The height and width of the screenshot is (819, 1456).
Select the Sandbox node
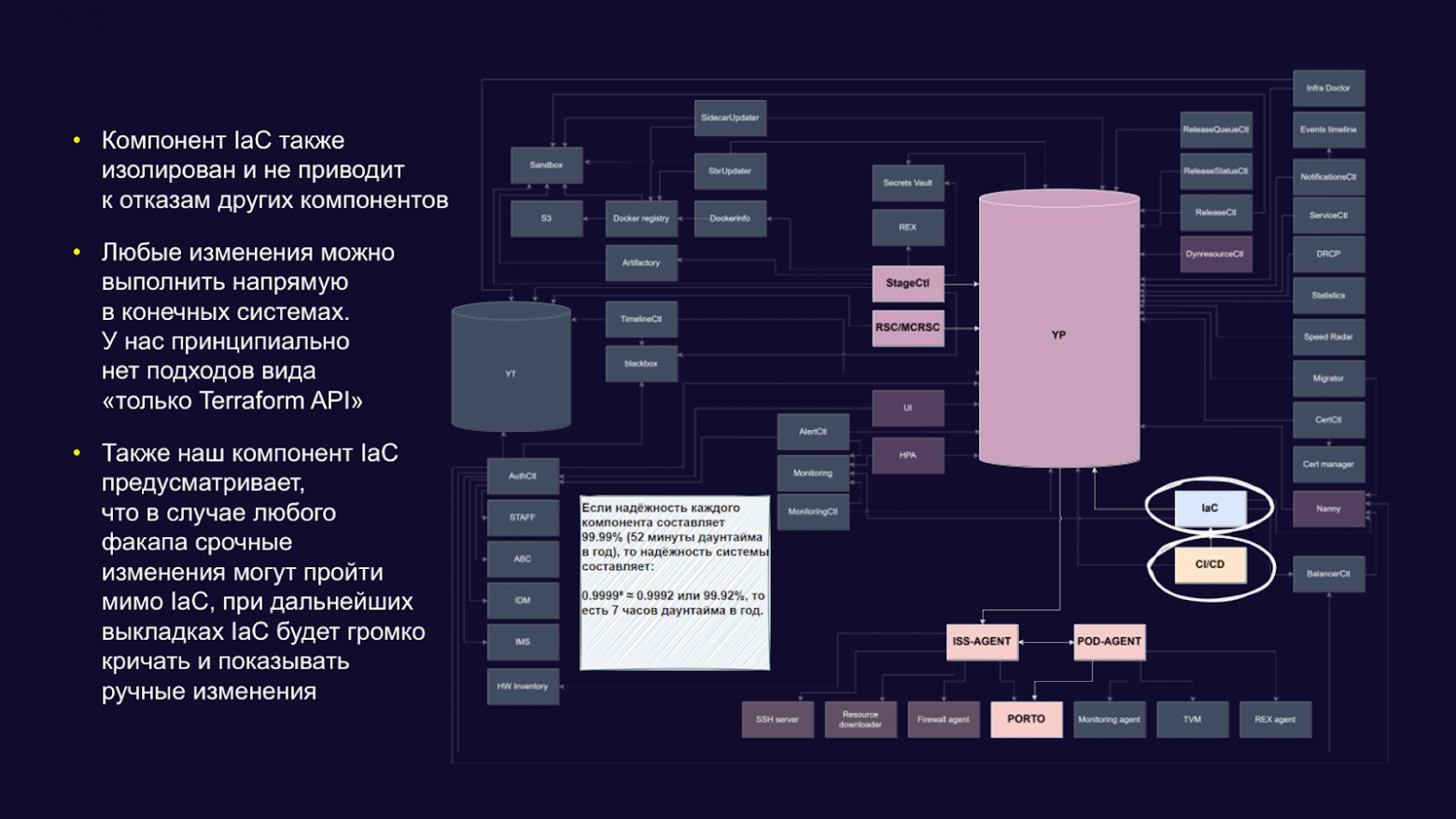(547, 165)
